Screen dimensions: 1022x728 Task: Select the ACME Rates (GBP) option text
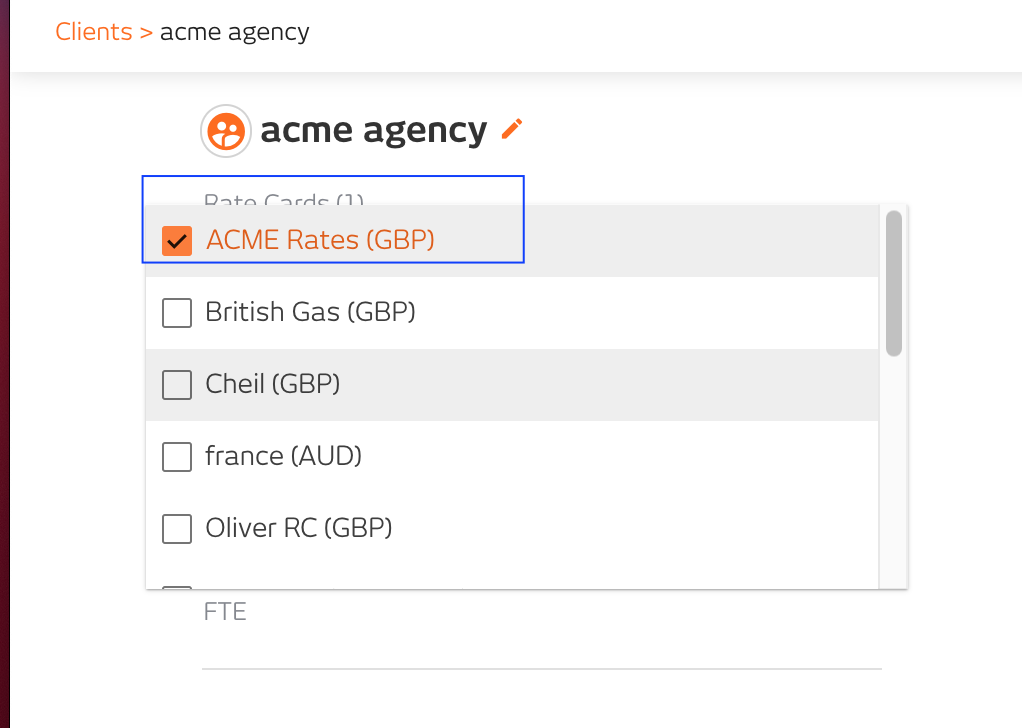(x=320, y=240)
